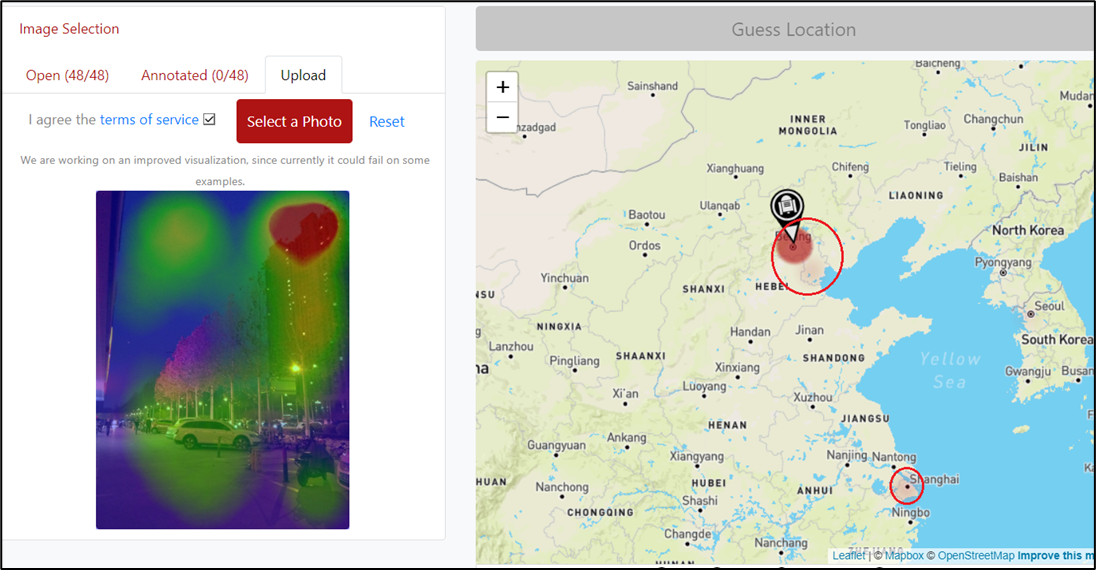The width and height of the screenshot is (1096, 570).
Task: Click the small red circle at Shanghai
Action: coord(907,486)
